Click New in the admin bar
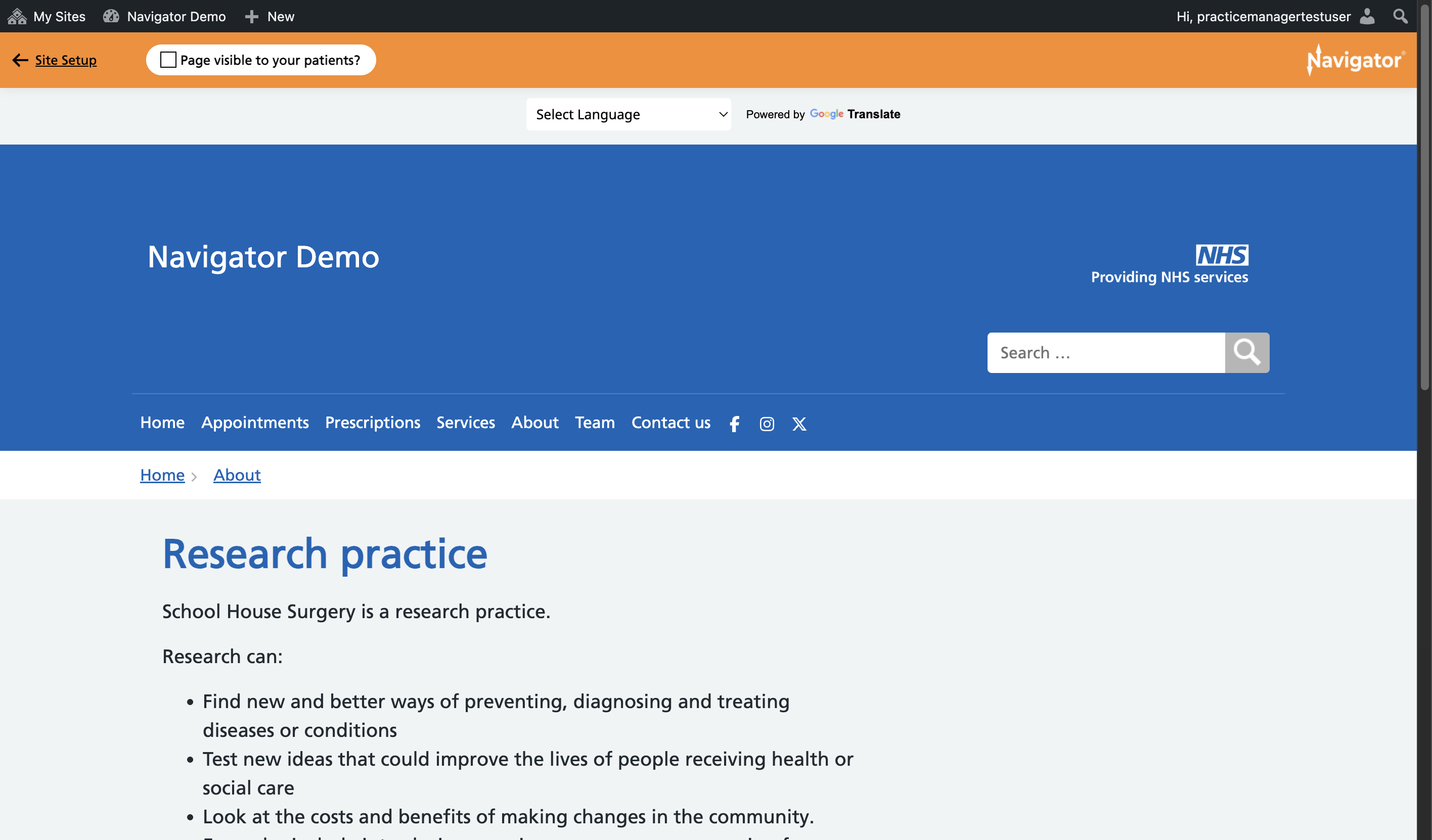 (x=281, y=17)
